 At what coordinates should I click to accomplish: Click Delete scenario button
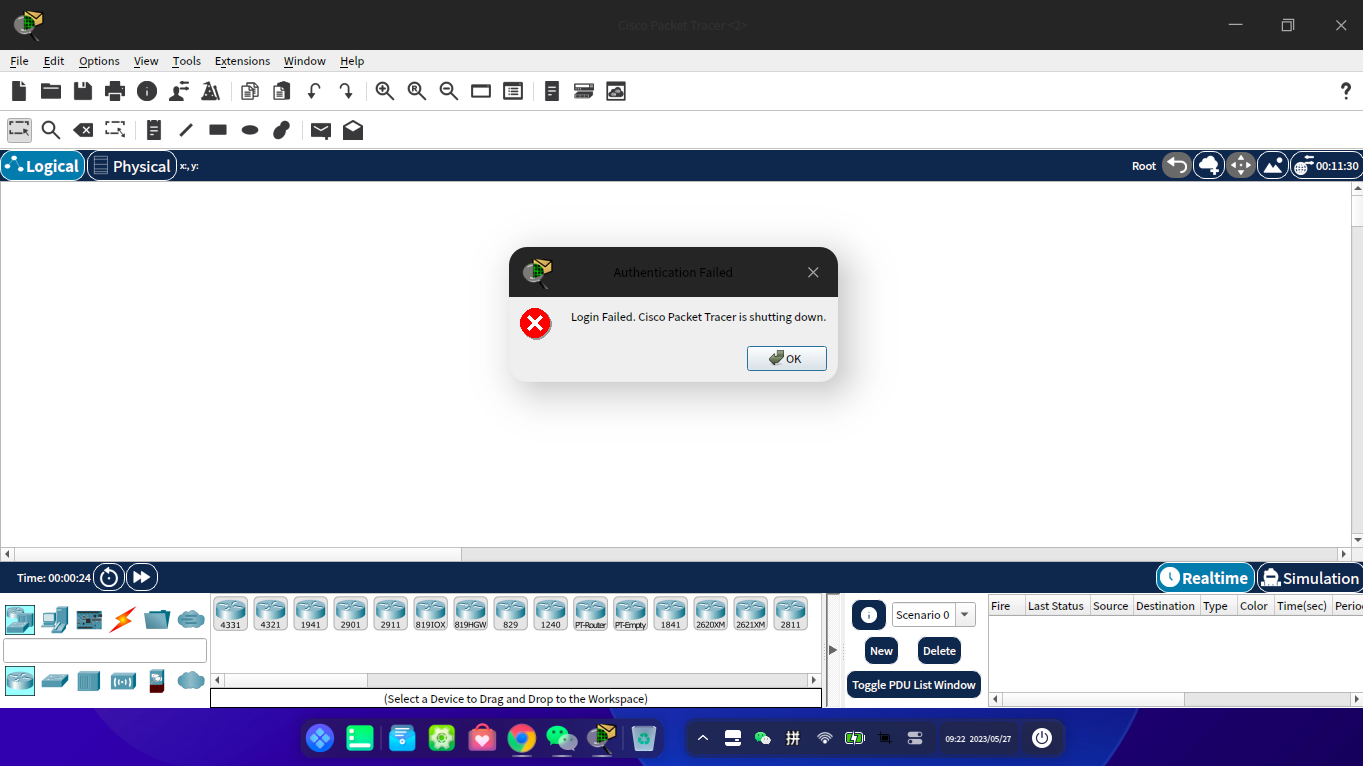click(x=939, y=651)
